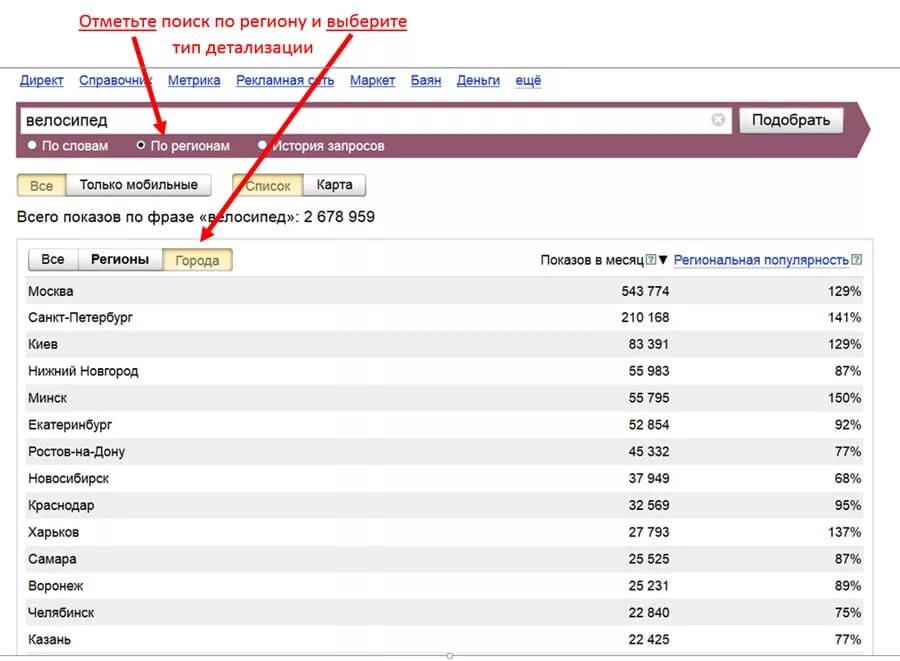Click the total impressions 2 678 959 line
Screen dimensions: 900x661
click(x=196, y=217)
